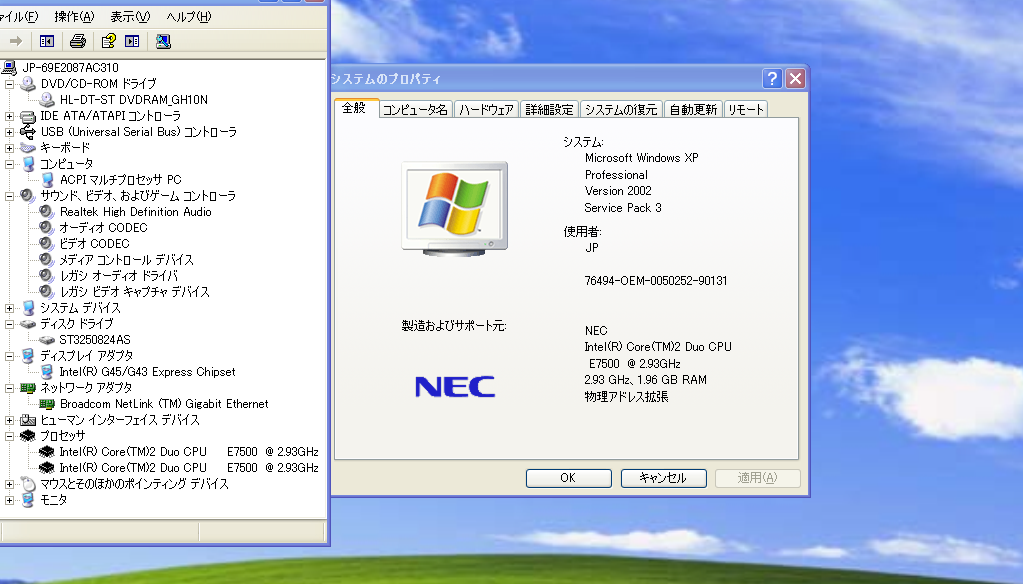Expand the システム デバイス tree node
This screenshot has width=1023, height=584.
click(9, 307)
